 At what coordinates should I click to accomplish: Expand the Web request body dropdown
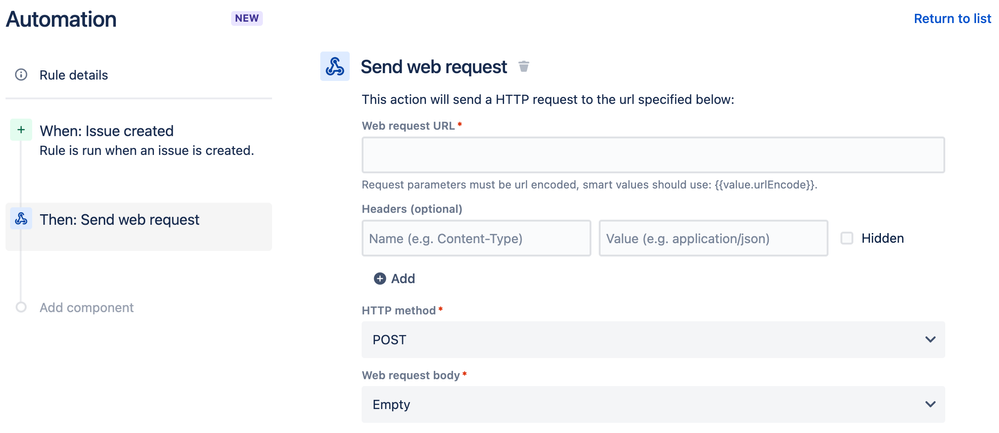653,405
